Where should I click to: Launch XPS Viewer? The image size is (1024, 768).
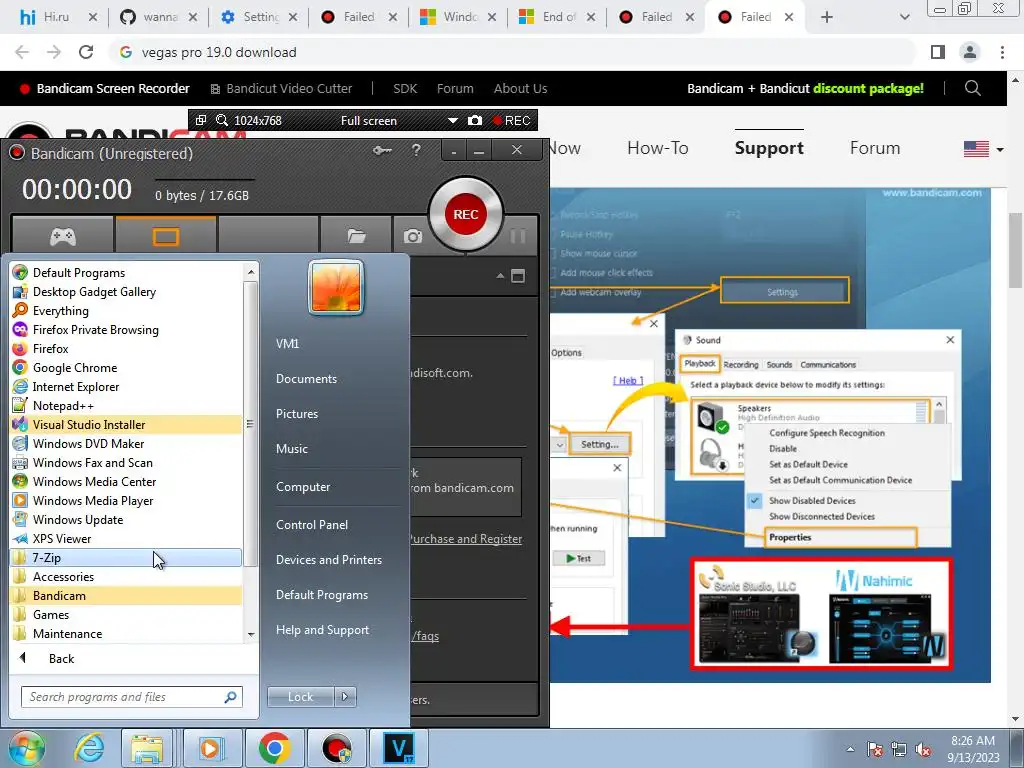point(127,538)
